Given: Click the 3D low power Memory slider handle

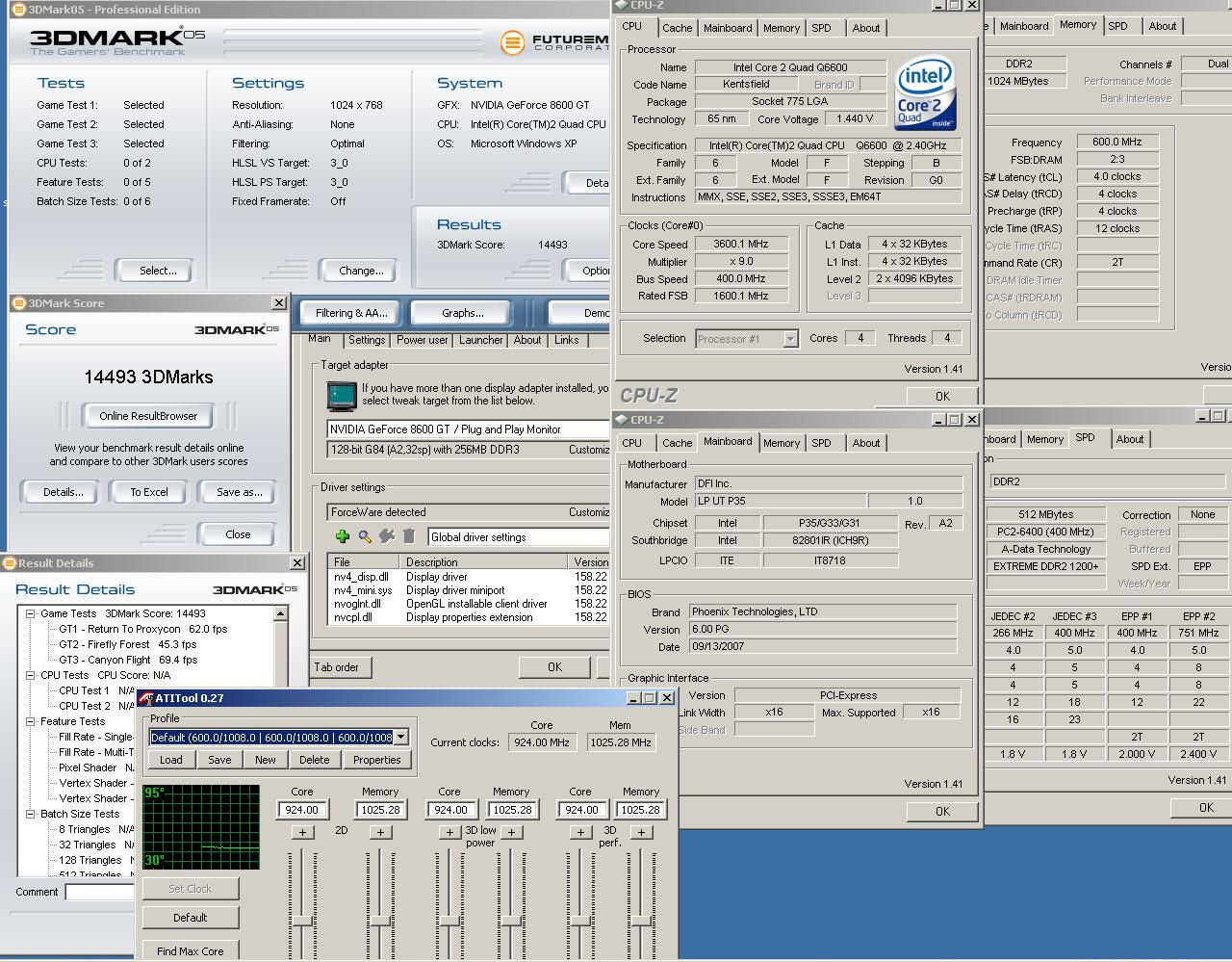Looking at the screenshot, I should point(511,922).
